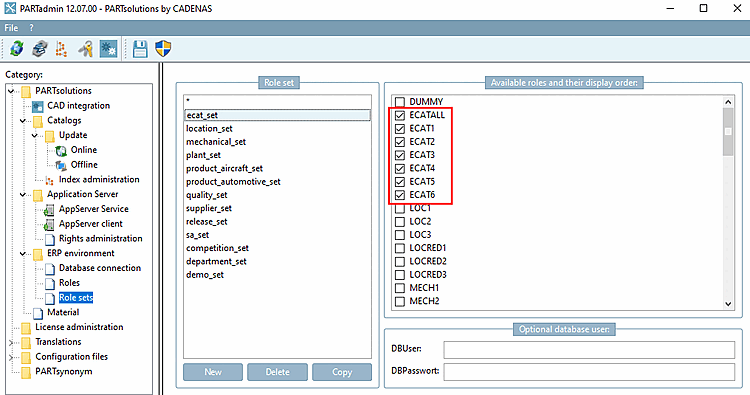The width and height of the screenshot is (750, 395).
Task: Open the File menu
Action: point(11,28)
